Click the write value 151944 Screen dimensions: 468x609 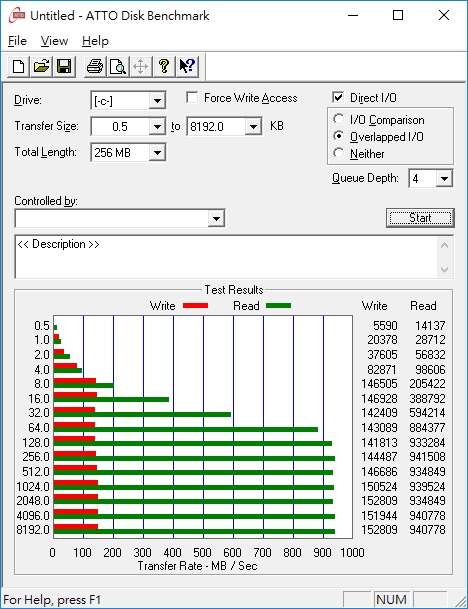tap(379, 516)
